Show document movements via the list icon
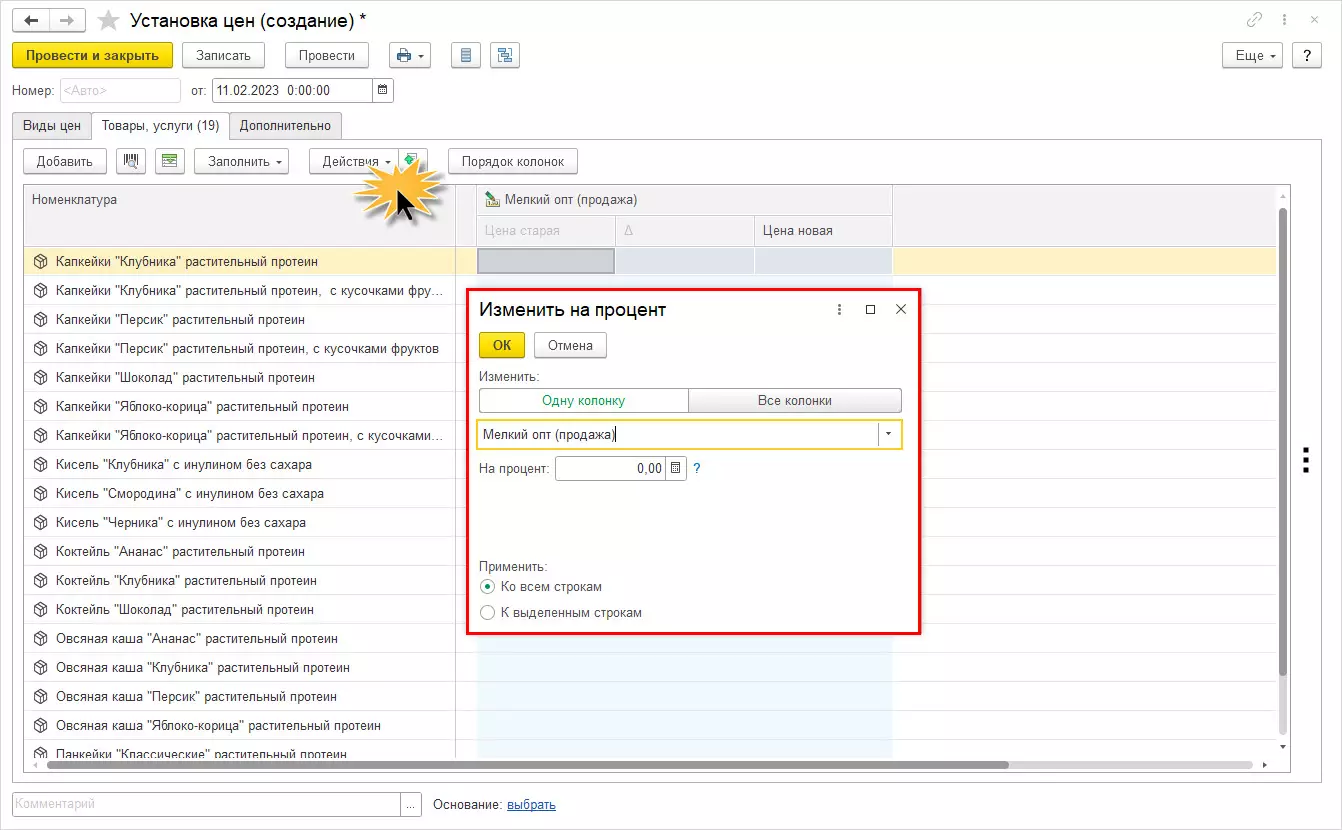 click(466, 56)
